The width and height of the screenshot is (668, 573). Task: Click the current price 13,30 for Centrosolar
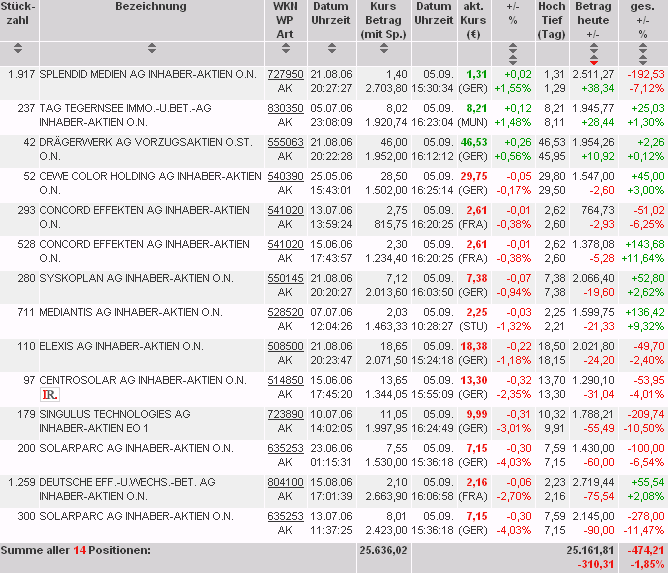pyautogui.click(x=474, y=380)
